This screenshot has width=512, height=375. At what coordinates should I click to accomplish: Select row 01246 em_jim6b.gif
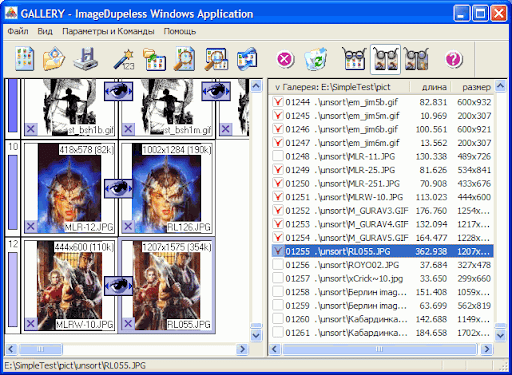[x=382, y=129]
